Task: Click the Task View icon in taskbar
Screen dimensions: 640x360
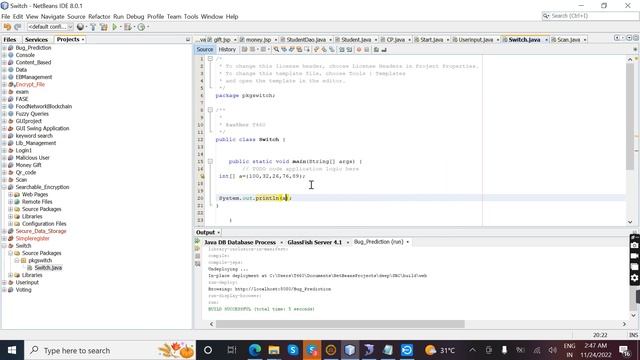Action: [231, 350]
